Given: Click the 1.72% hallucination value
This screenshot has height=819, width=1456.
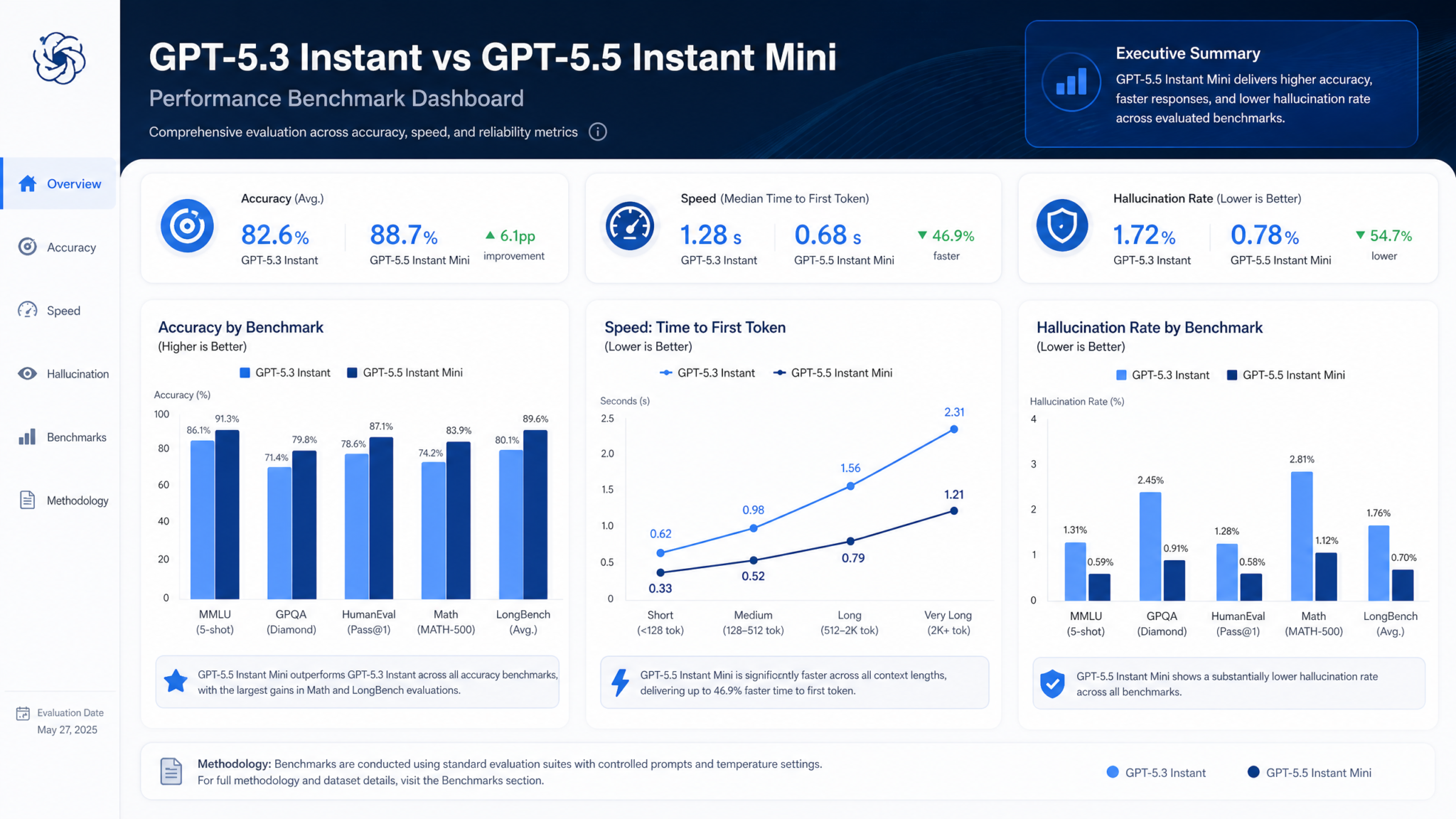Looking at the screenshot, I should pos(1144,235).
